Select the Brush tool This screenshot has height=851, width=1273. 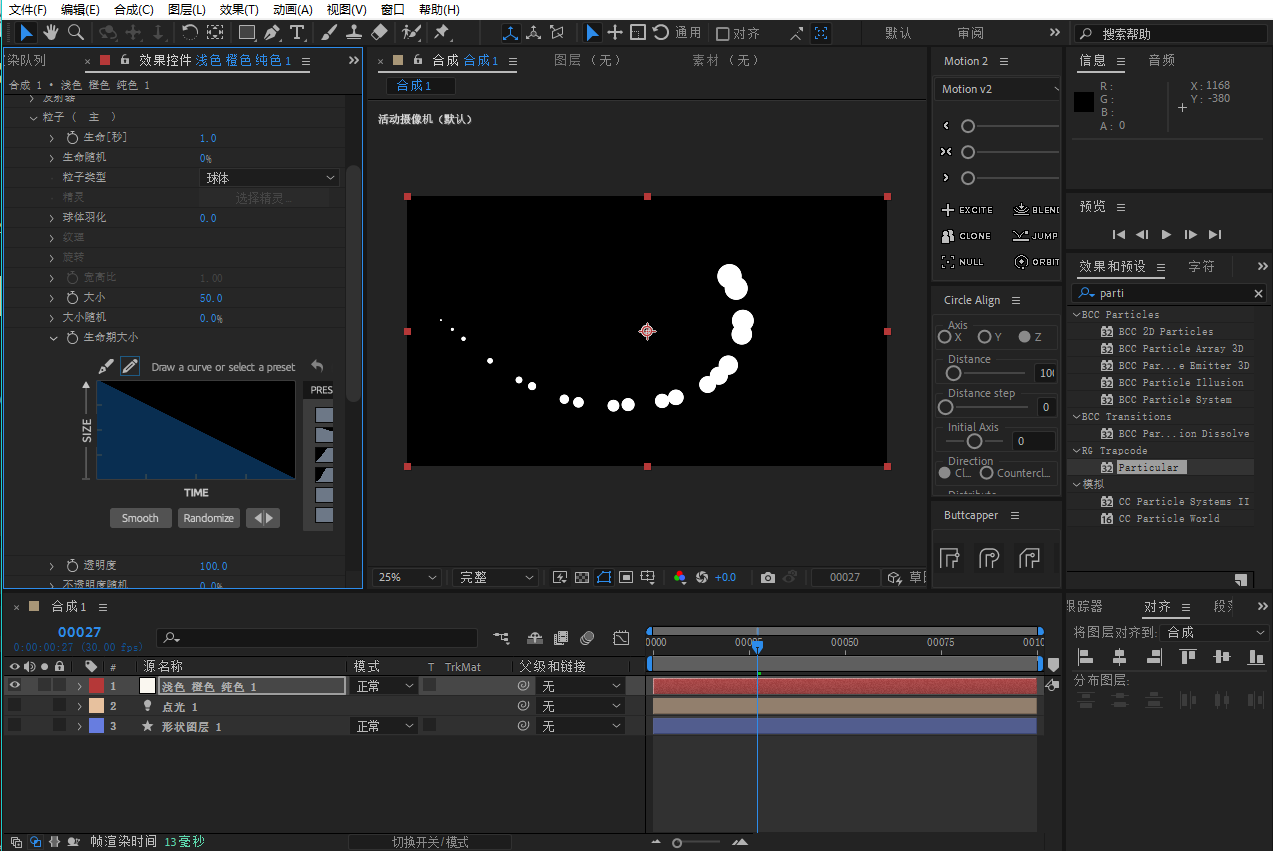tap(329, 33)
